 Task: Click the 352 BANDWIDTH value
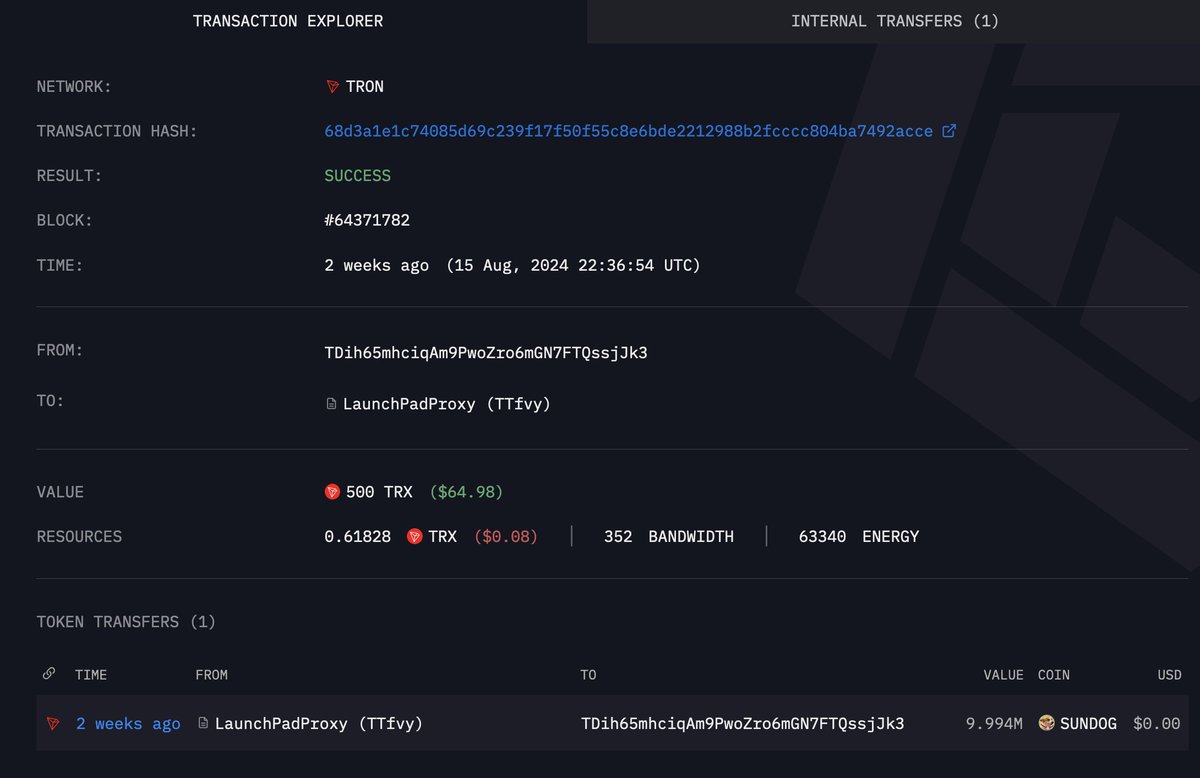point(669,537)
